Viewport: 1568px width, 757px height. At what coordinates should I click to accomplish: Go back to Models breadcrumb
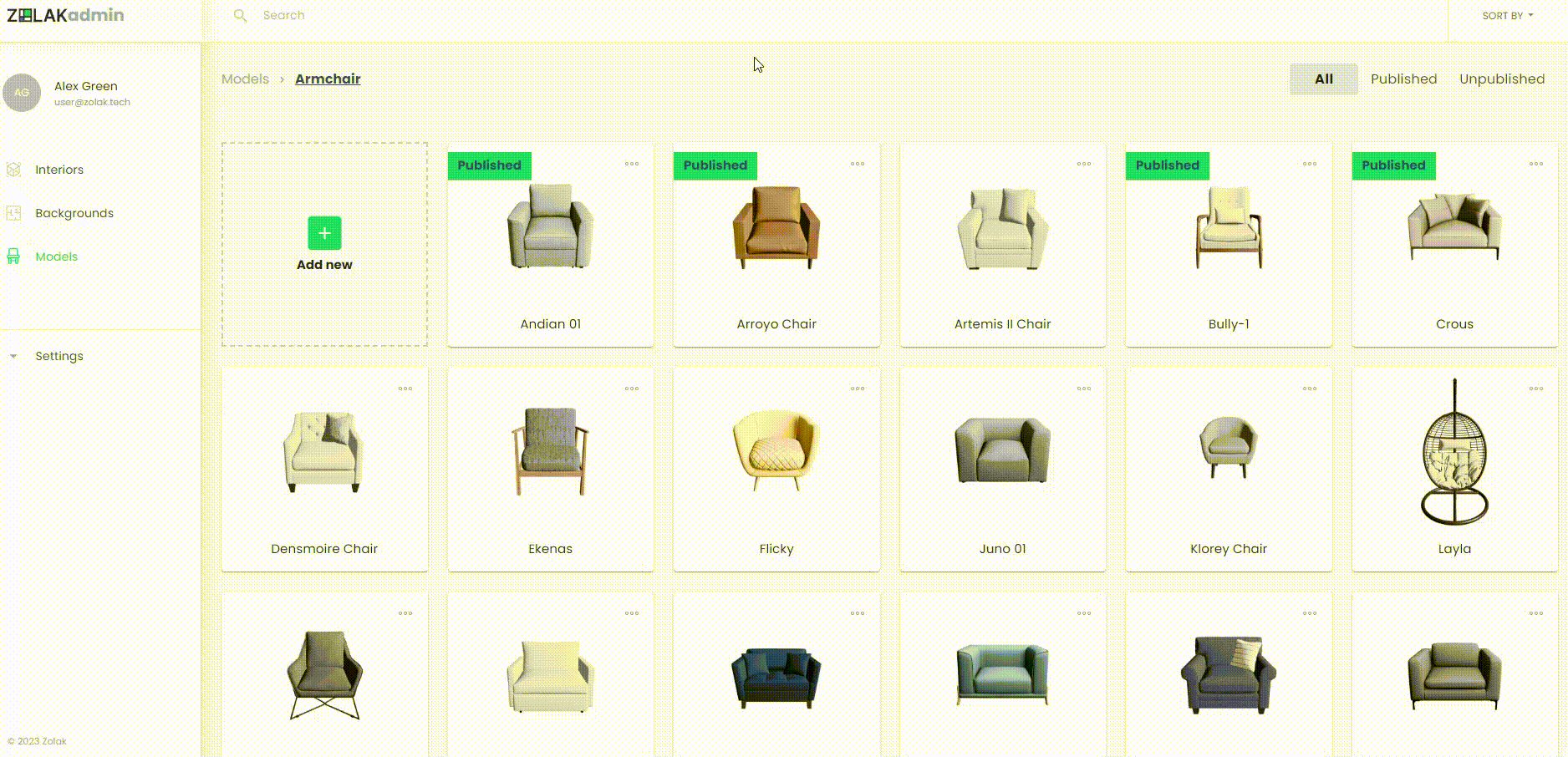point(245,79)
